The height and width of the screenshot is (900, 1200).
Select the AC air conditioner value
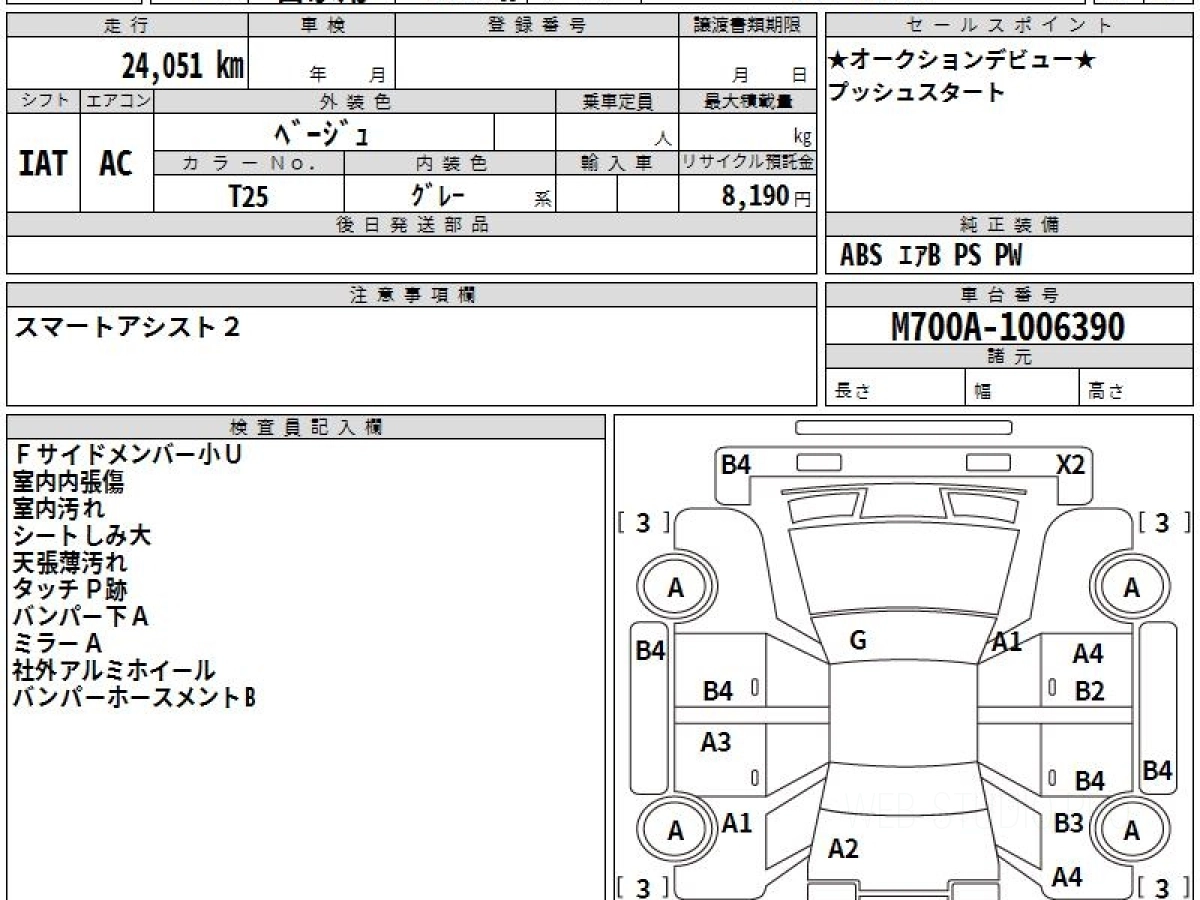click(117, 163)
